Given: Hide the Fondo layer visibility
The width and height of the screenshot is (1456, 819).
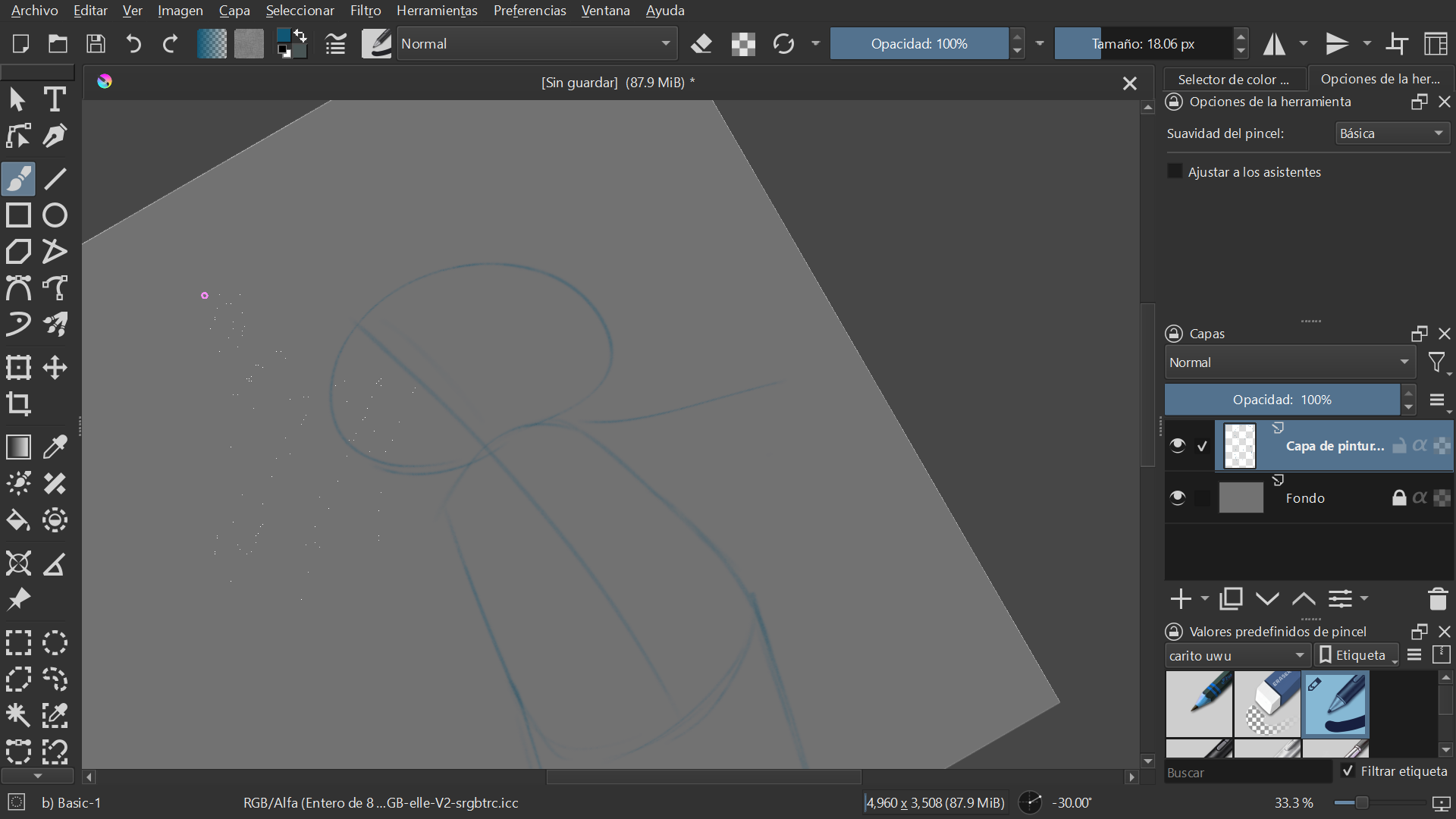Looking at the screenshot, I should (x=1178, y=498).
